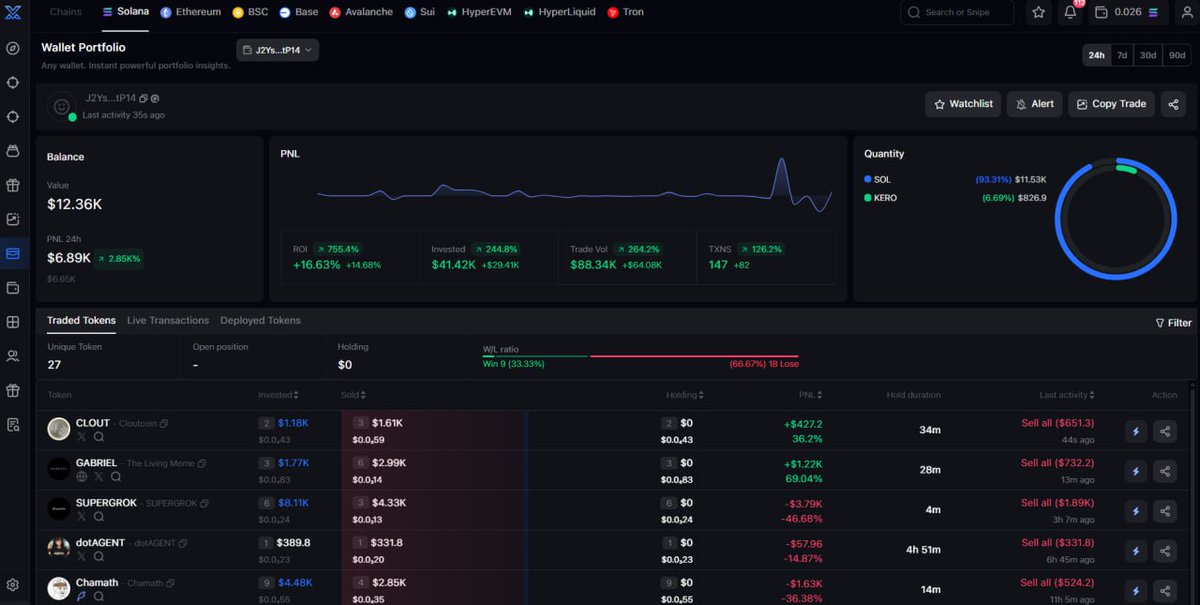
Task: Open the settings gear in left sidebar
Action: coord(13,585)
